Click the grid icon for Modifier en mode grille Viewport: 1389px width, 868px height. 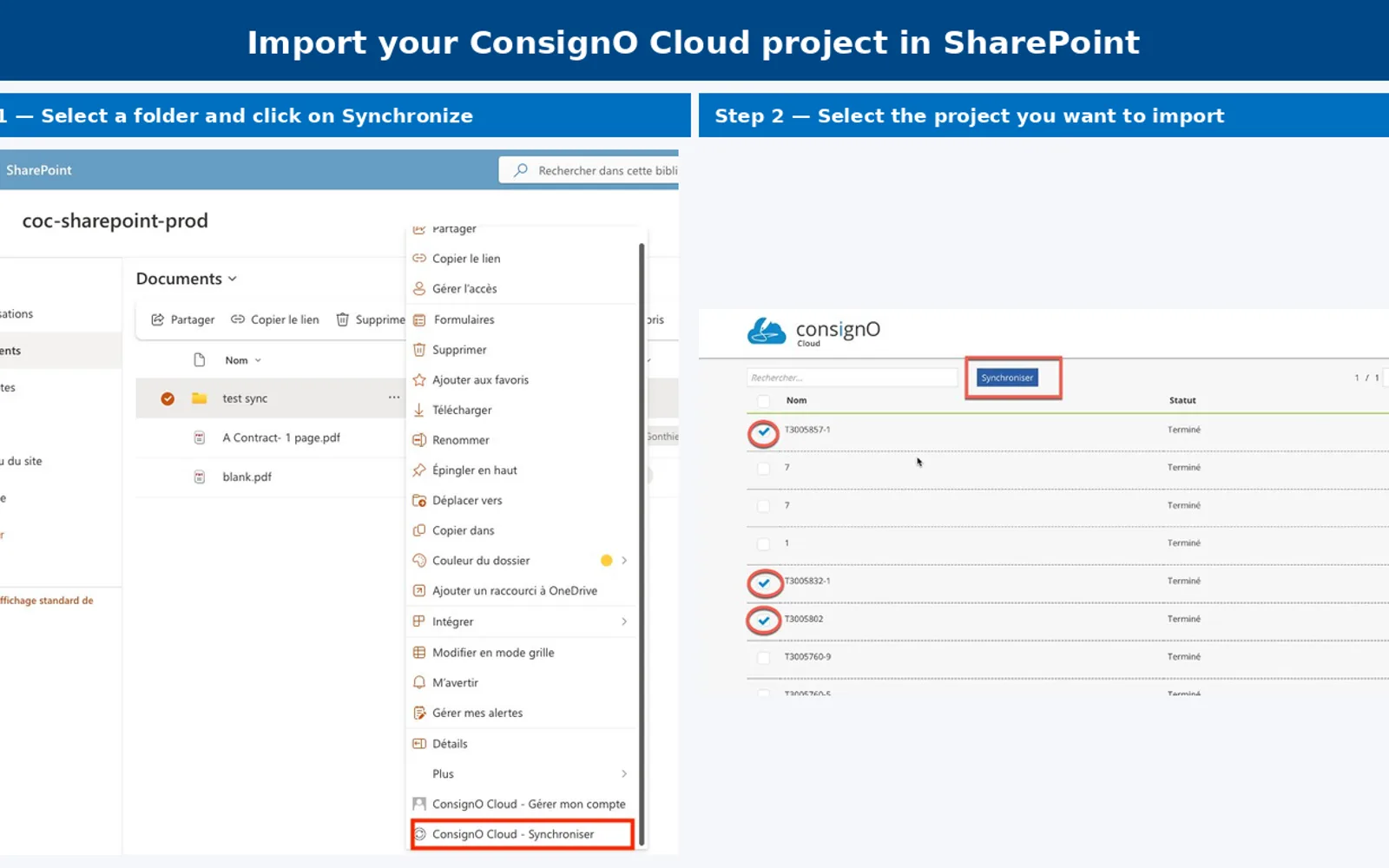click(419, 653)
